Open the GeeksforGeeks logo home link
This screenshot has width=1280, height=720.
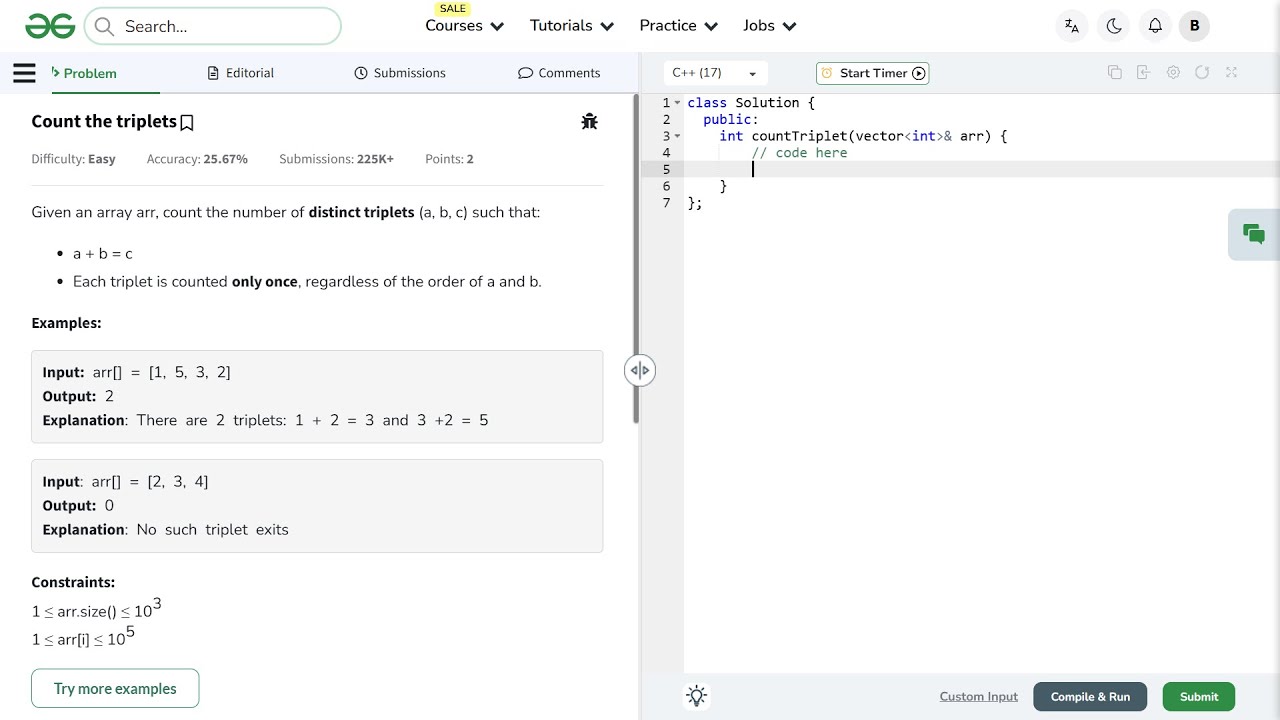point(50,26)
